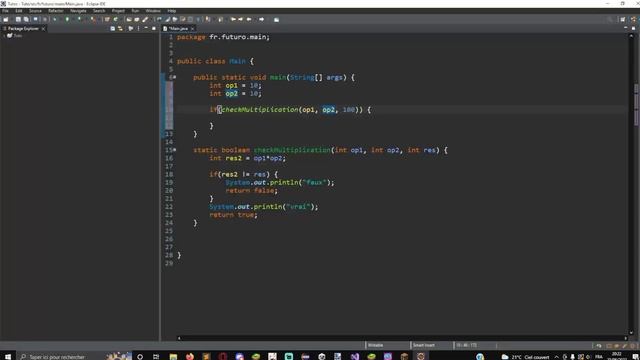640x360 pixels.
Task: Click horizontal scrollbar left arrow
Action: pyautogui.click(x=179, y=338)
